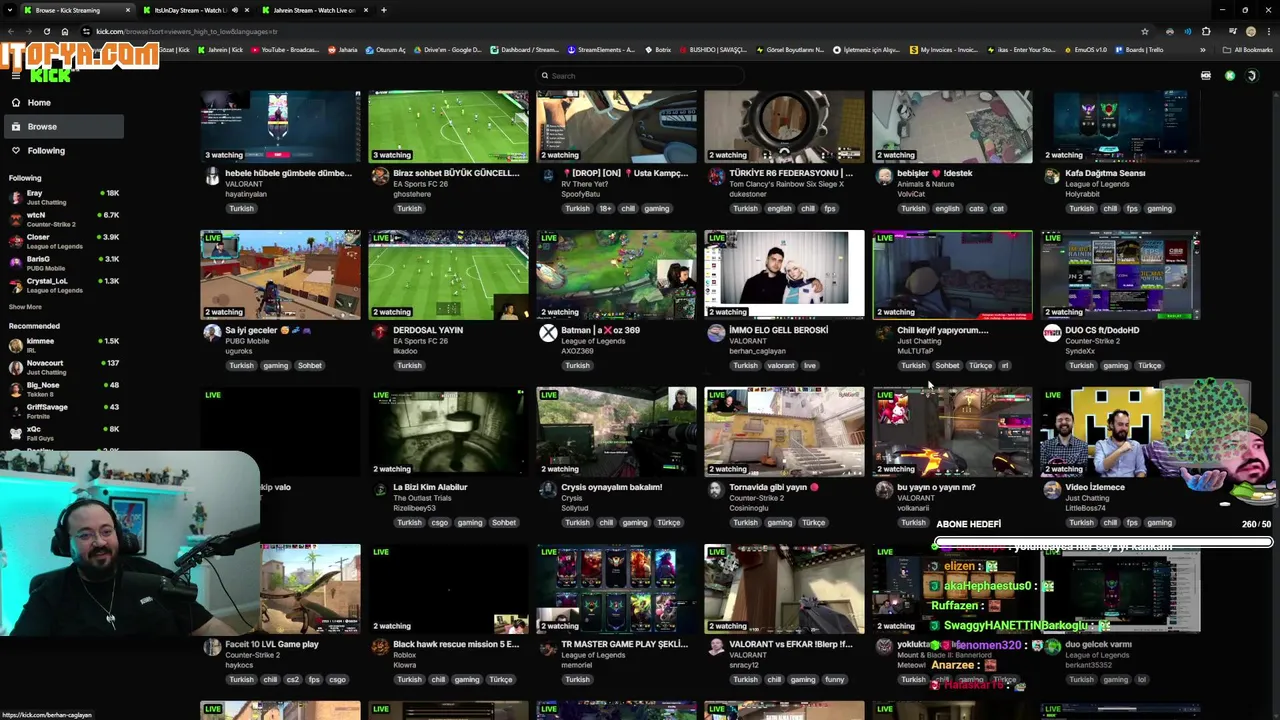Click the browser back arrow

click(x=10, y=31)
